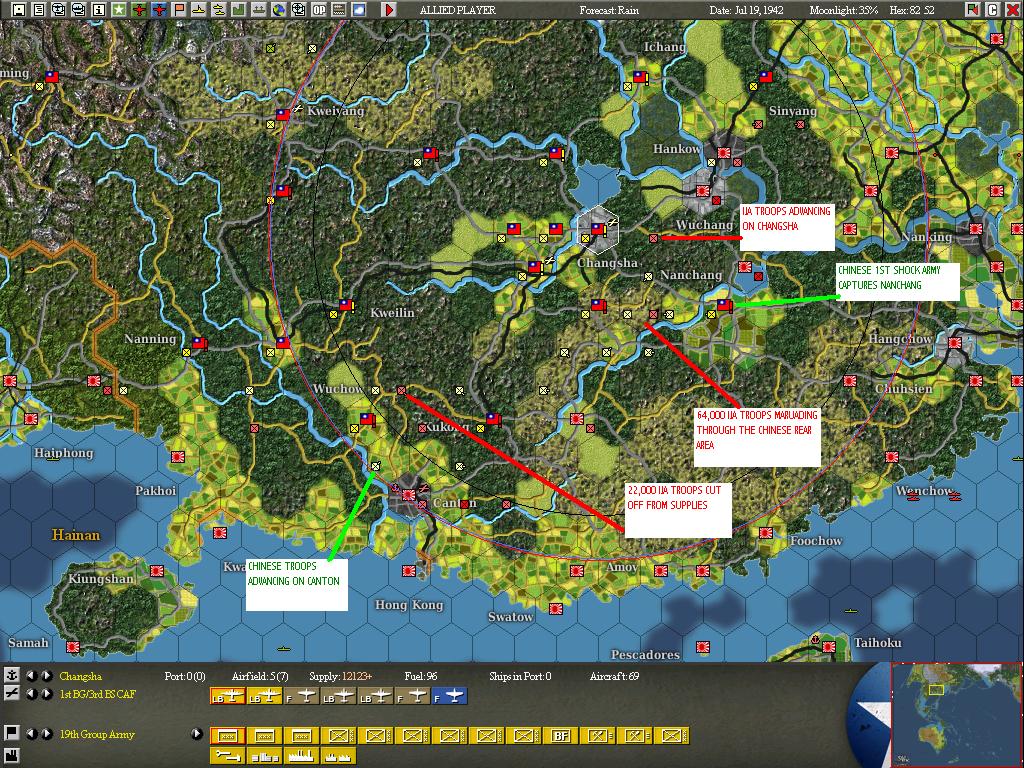Click the red plane on blue background icon
The width and height of the screenshot is (1024, 768).
click(x=159, y=10)
